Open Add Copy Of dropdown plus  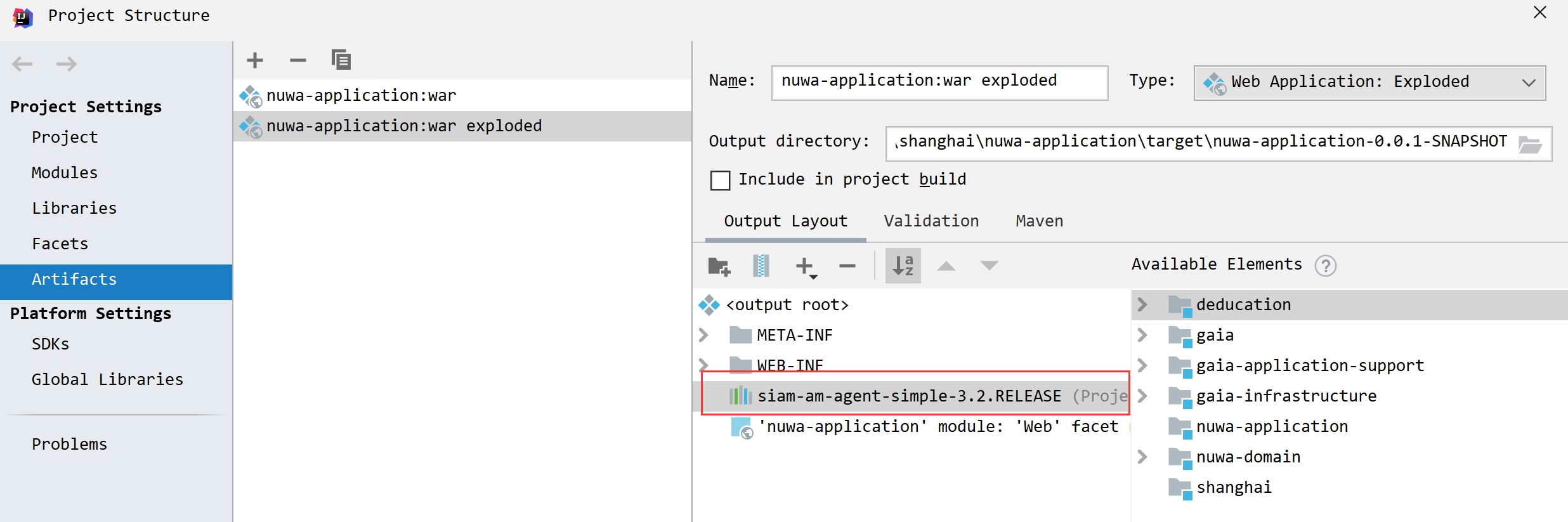click(806, 266)
